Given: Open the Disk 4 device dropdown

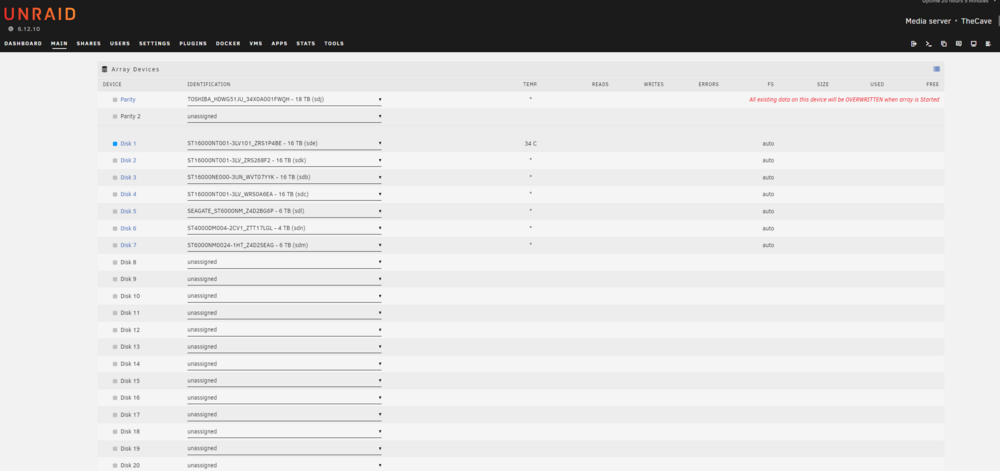Looking at the screenshot, I should coord(284,194).
